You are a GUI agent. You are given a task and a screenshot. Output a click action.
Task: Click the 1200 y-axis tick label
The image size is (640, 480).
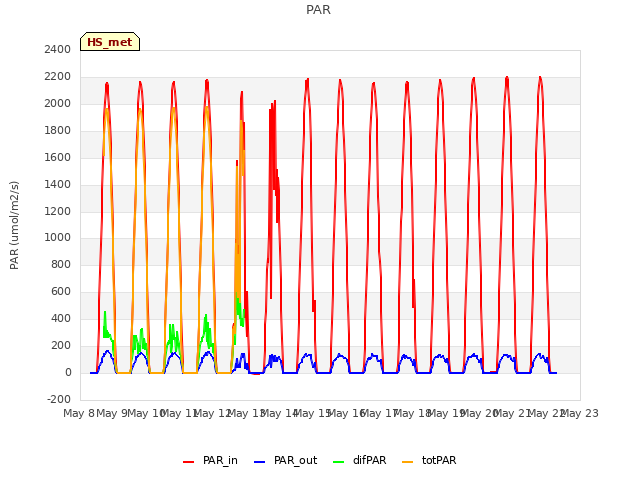(58, 211)
